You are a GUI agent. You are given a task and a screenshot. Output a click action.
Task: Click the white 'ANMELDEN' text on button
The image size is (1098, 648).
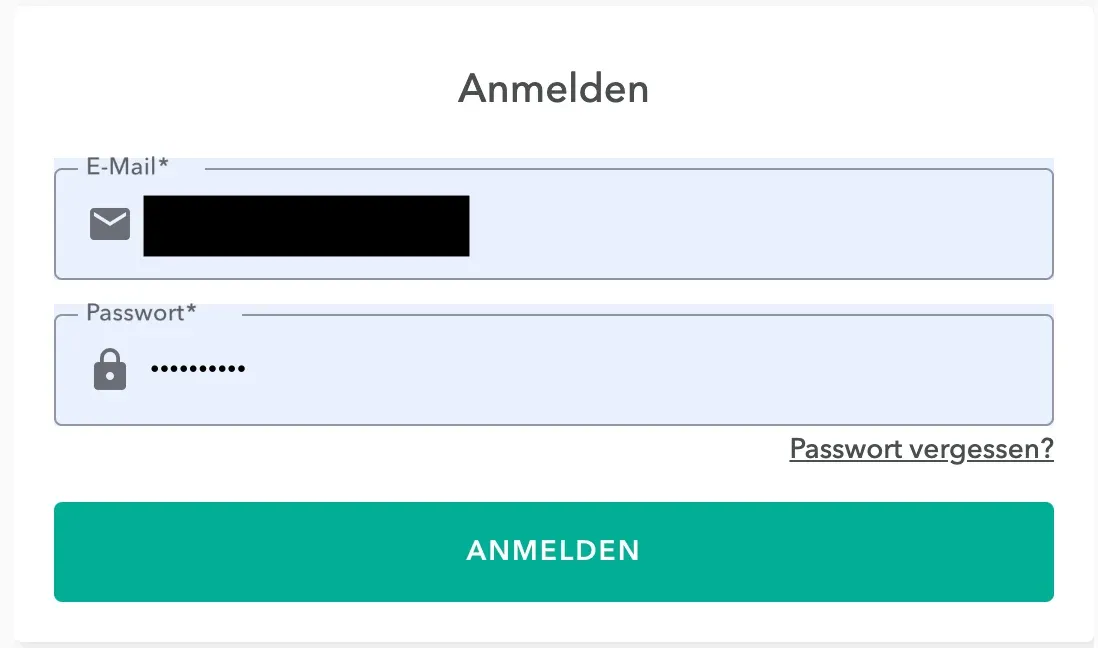click(x=553, y=551)
